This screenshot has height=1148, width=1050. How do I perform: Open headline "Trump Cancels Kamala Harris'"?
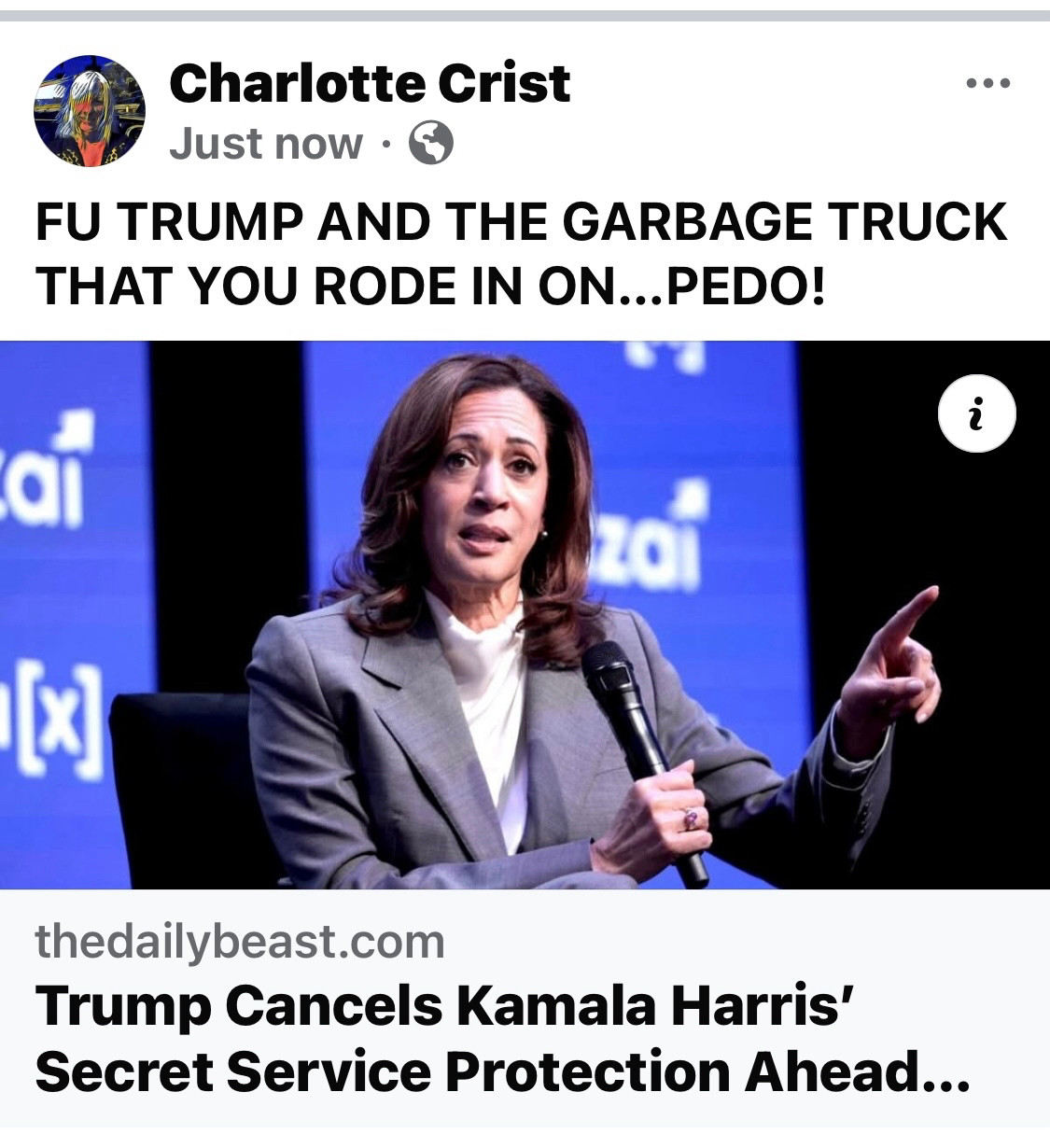coord(446,1007)
